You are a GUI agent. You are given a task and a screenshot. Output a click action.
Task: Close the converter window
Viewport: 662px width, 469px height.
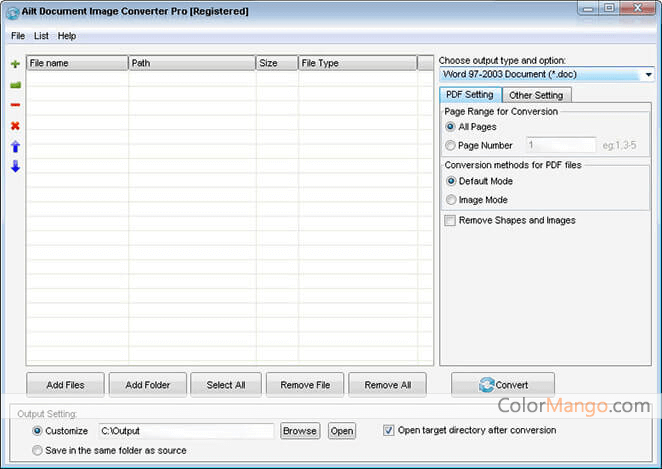tap(638, 8)
